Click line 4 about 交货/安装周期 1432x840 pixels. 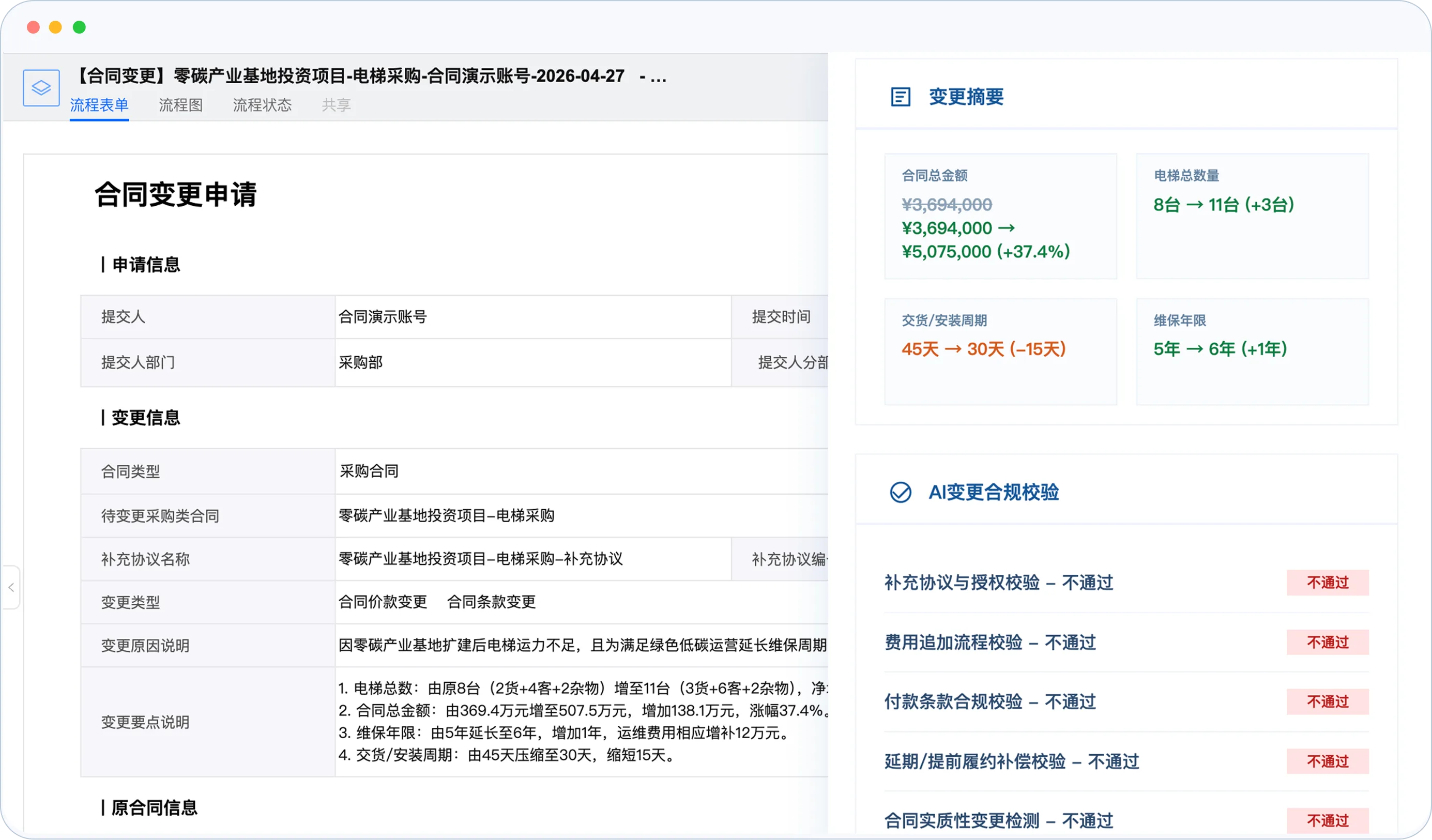click(x=507, y=755)
